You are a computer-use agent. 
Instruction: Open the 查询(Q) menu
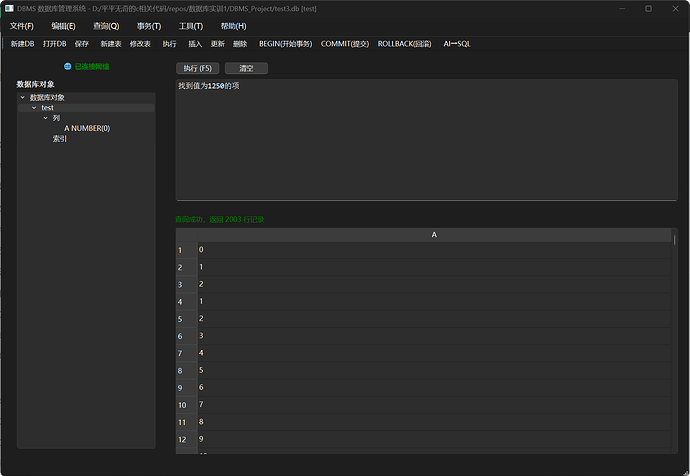coord(106,26)
